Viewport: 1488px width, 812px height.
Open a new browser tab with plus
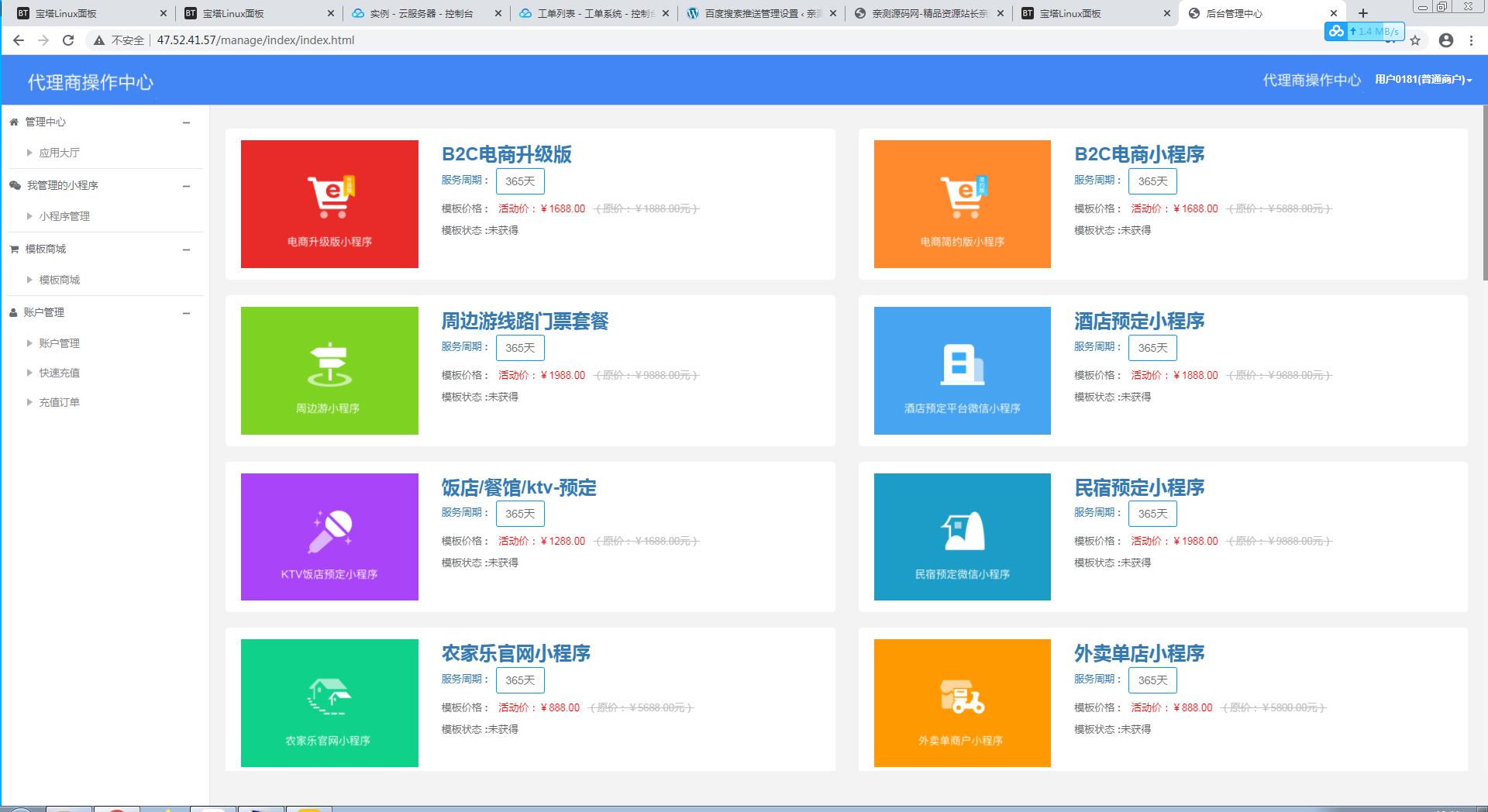[1363, 13]
